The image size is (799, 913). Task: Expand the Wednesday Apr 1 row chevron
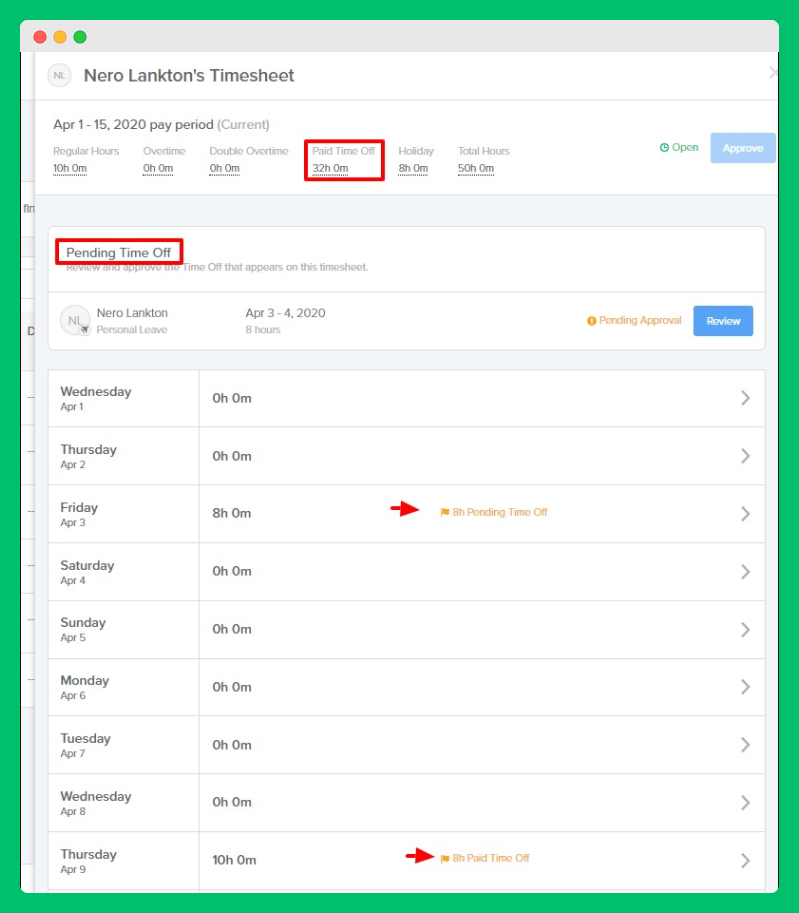(x=745, y=398)
